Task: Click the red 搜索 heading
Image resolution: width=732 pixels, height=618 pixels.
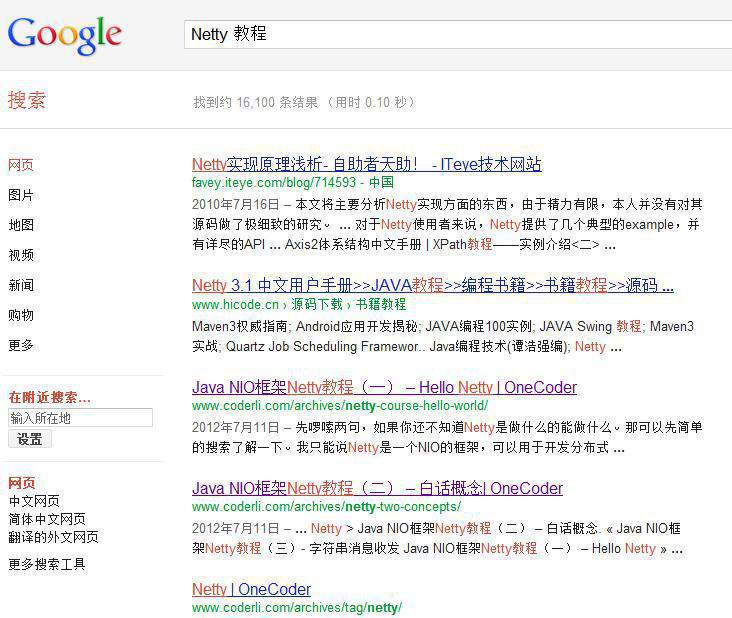Action: tap(27, 100)
